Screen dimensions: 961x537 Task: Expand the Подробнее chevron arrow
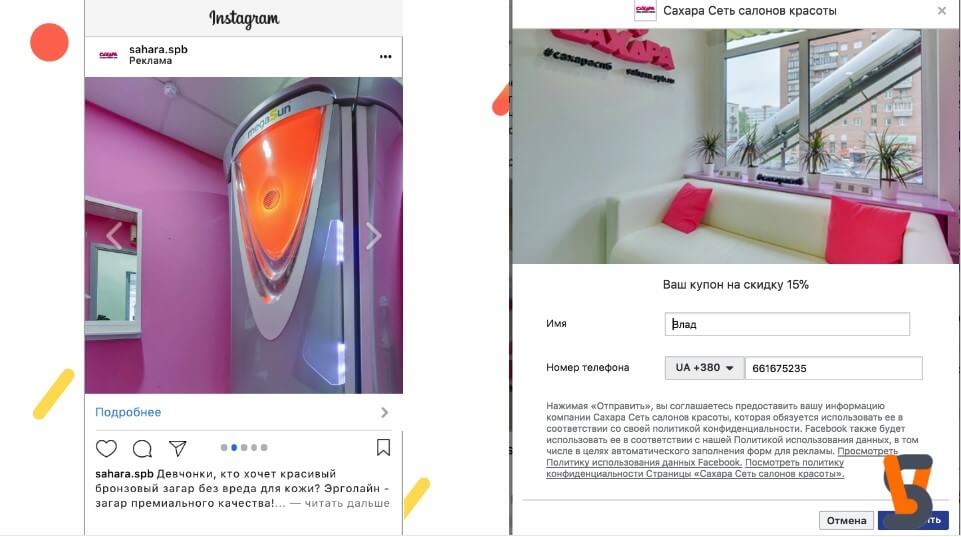[384, 413]
